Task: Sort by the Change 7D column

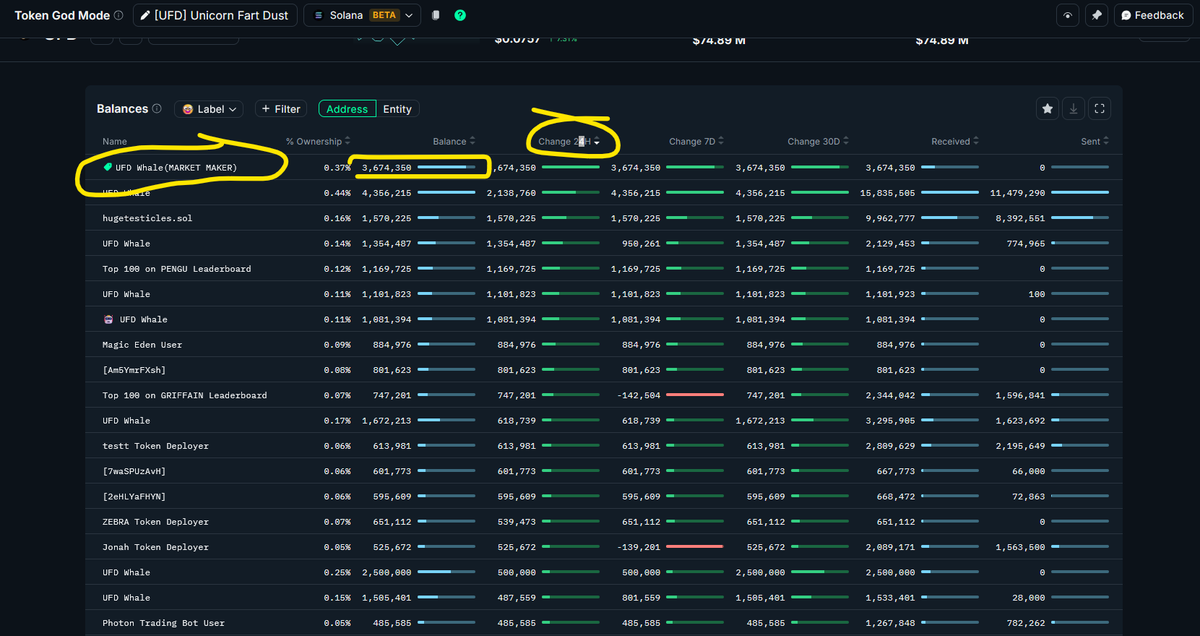Action: click(697, 142)
